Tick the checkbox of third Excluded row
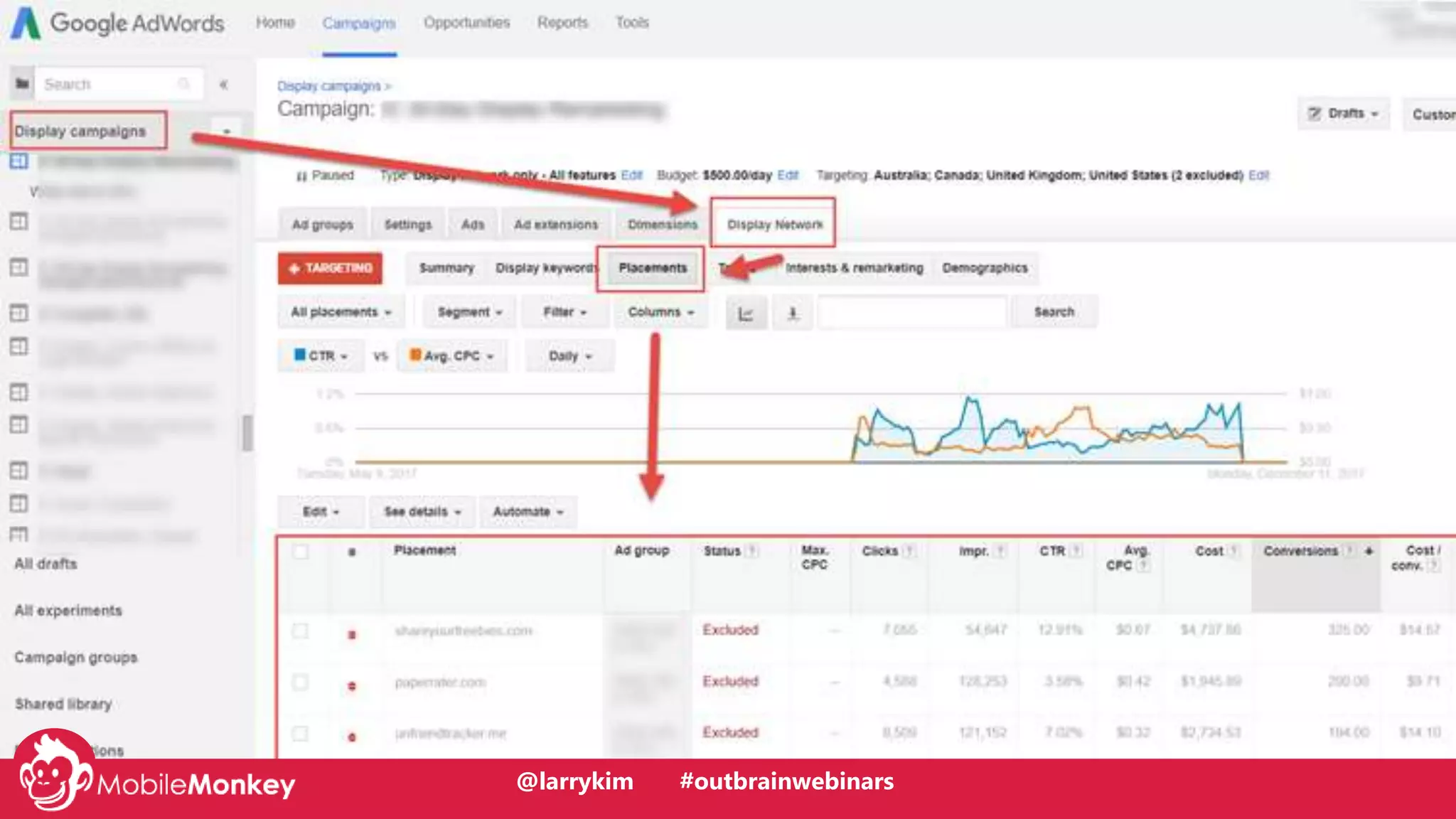 (x=301, y=733)
